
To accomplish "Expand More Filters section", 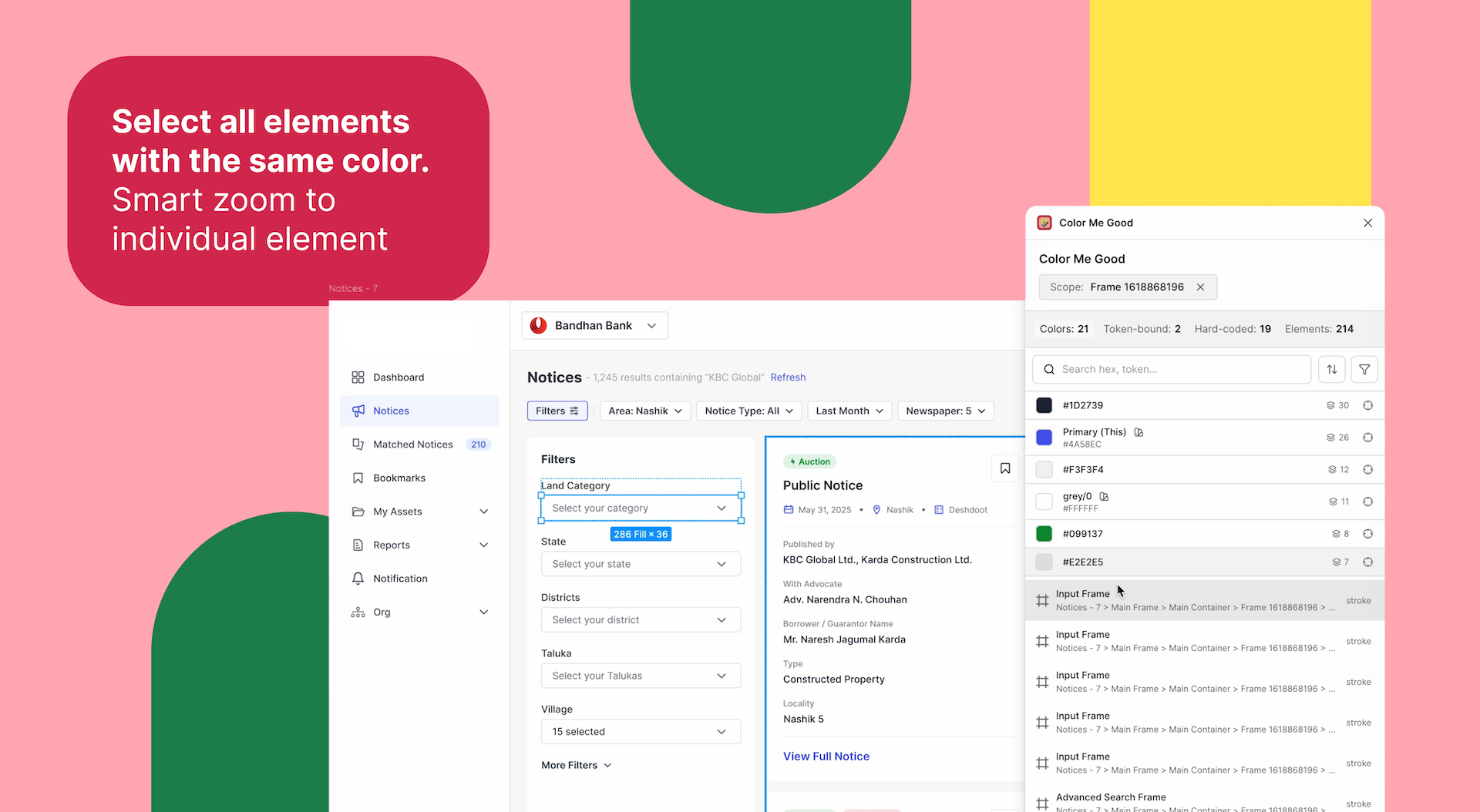I will 577,765.
